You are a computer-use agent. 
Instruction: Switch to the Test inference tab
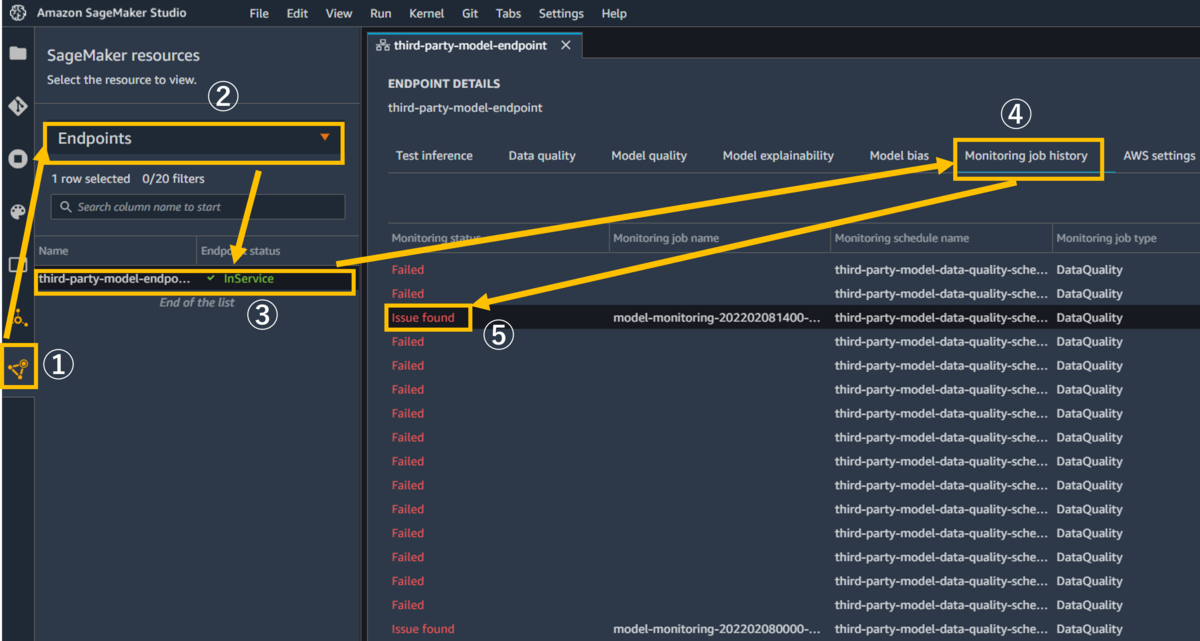point(434,156)
